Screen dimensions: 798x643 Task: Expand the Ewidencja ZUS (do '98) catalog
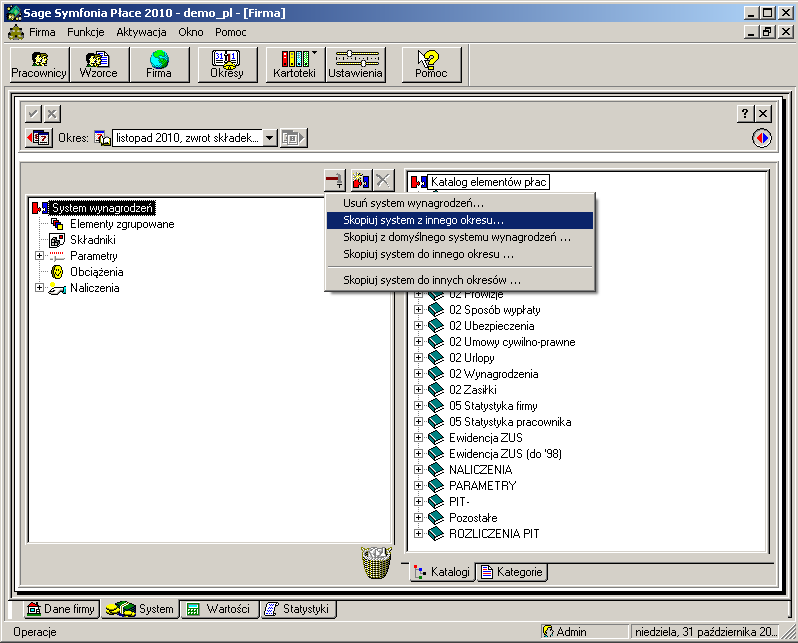pos(418,454)
